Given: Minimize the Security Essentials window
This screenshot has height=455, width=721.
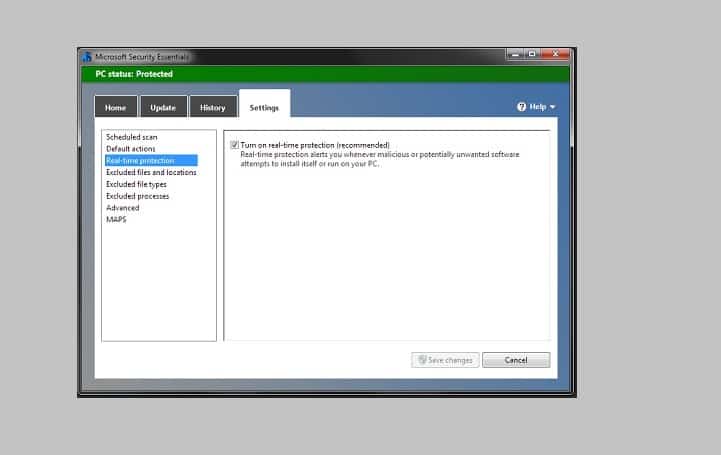Looking at the screenshot, I should pos(515,54).
